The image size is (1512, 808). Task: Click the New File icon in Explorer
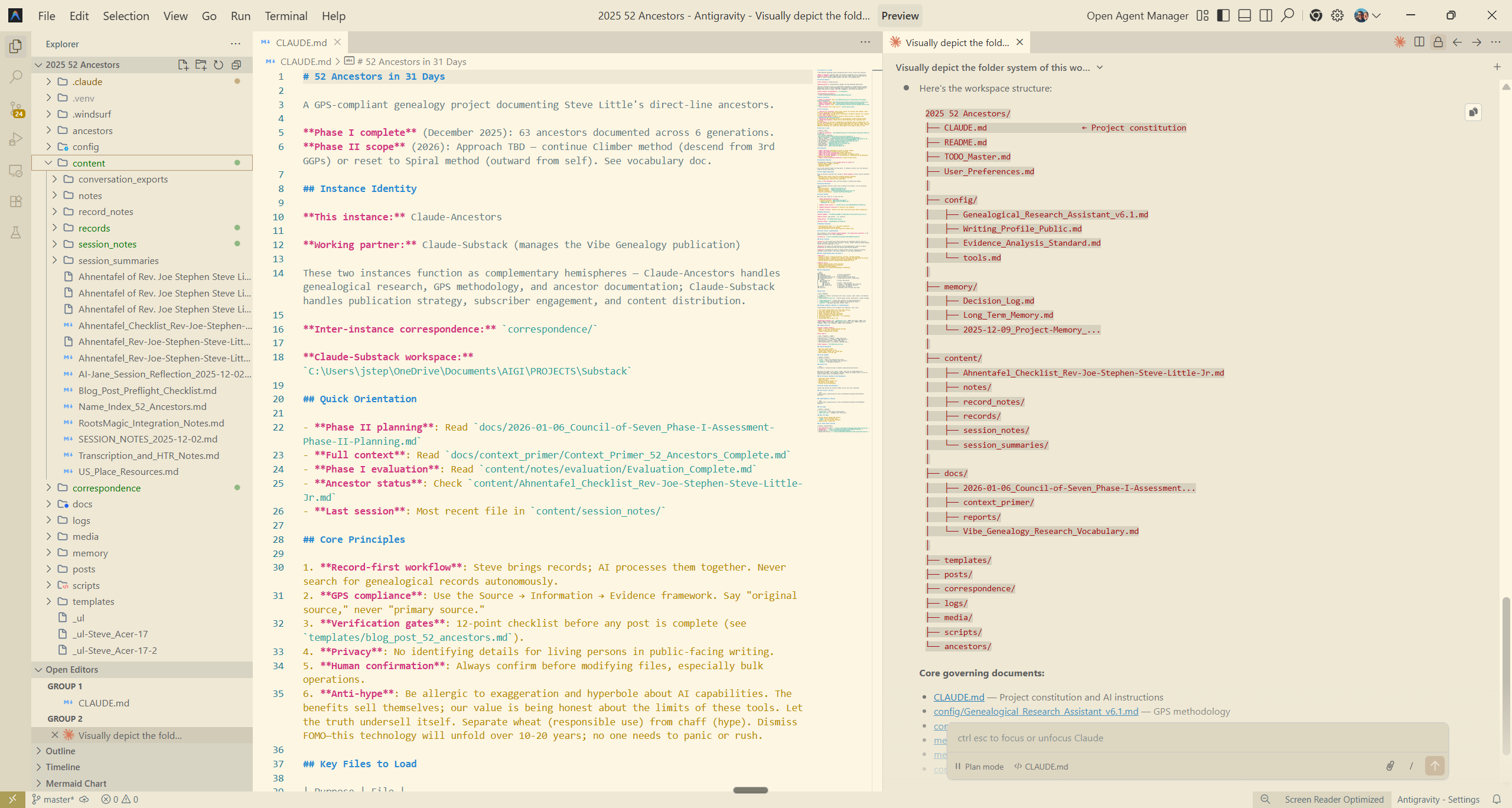[x=183, y=65]
